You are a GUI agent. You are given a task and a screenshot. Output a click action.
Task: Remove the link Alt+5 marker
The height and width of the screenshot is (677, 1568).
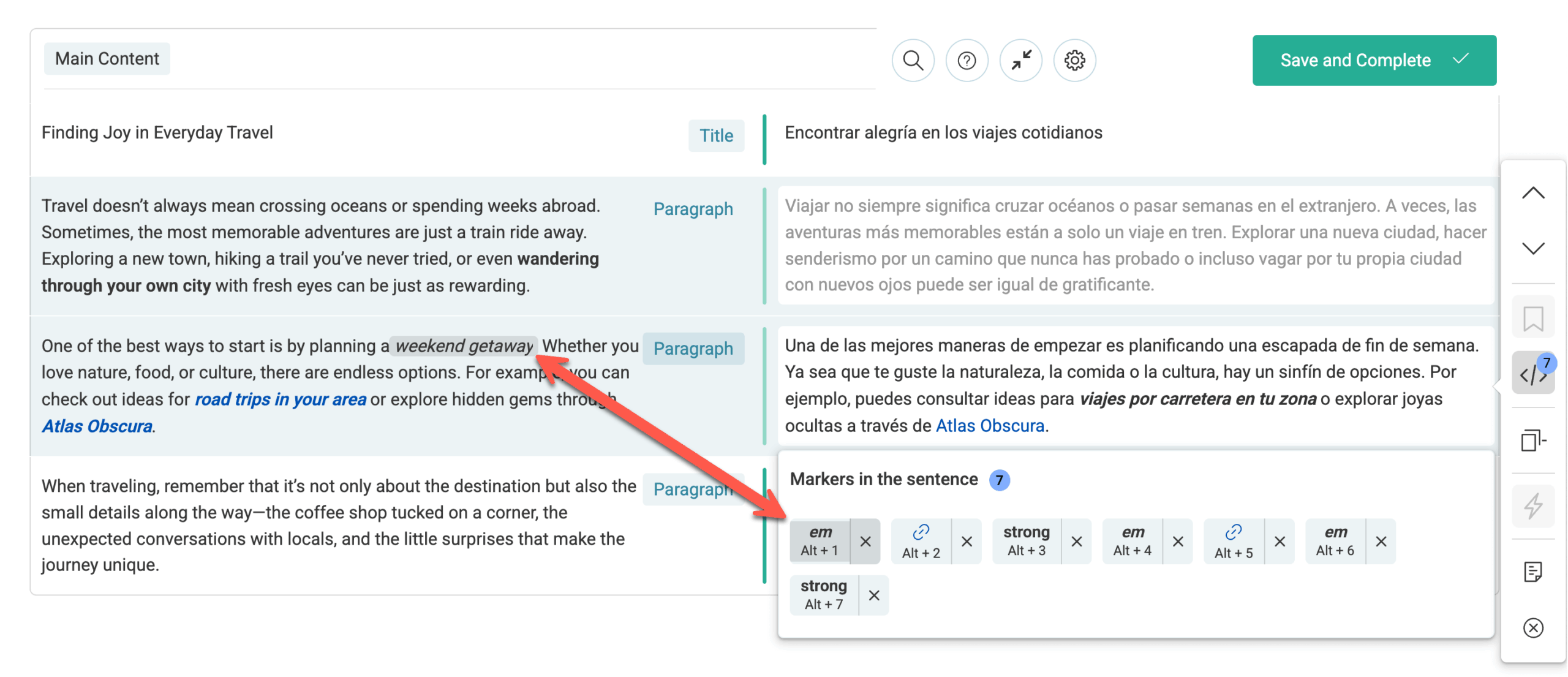[x=1280, y=541]
